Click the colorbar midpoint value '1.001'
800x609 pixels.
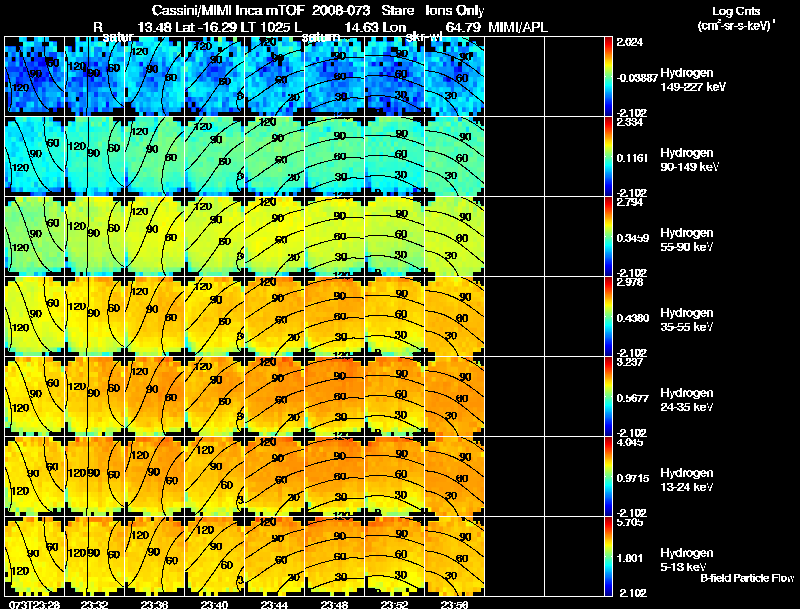point(630,558)
